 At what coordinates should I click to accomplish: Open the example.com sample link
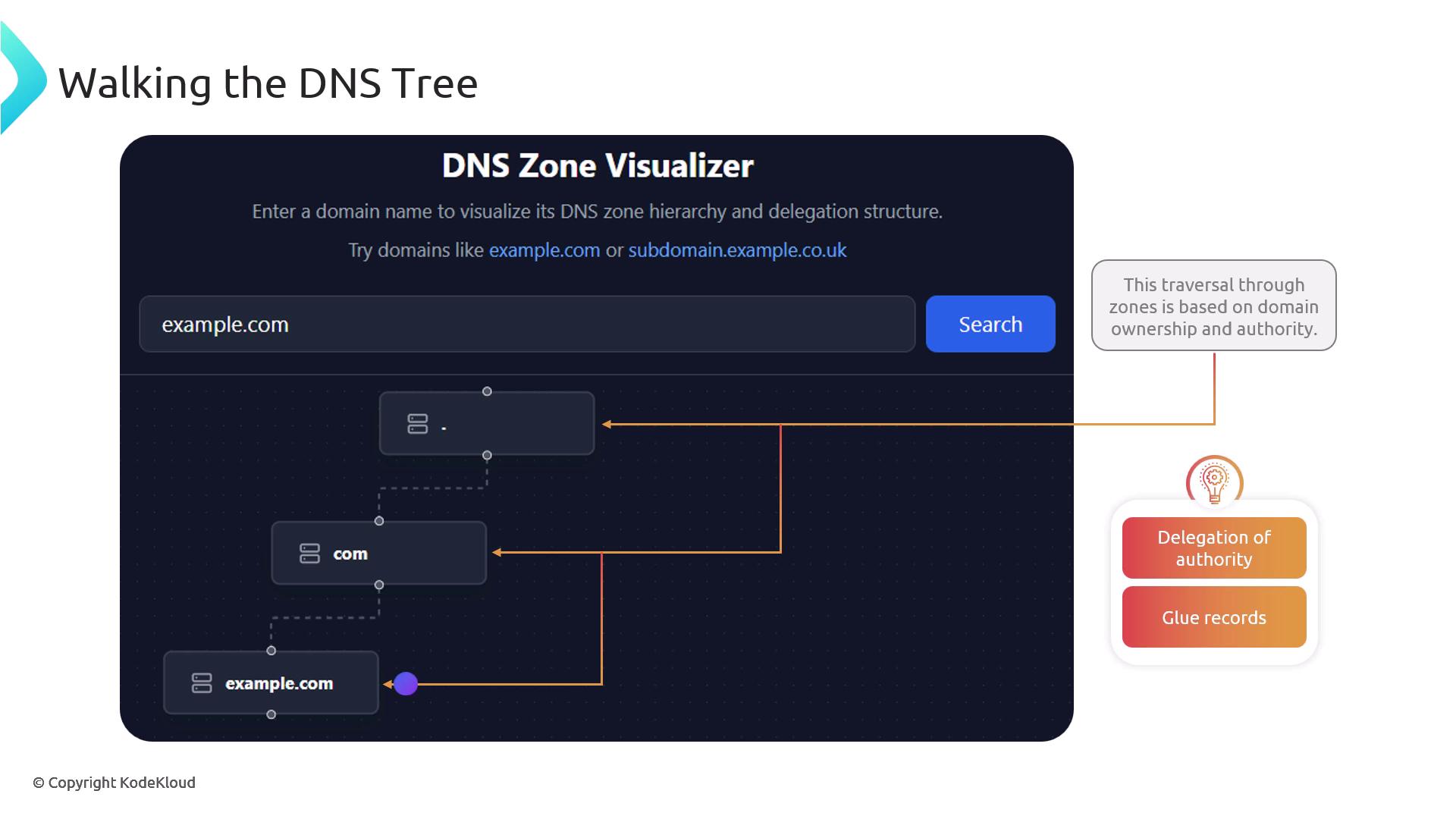pyautogui.click(x=544, y=250)
